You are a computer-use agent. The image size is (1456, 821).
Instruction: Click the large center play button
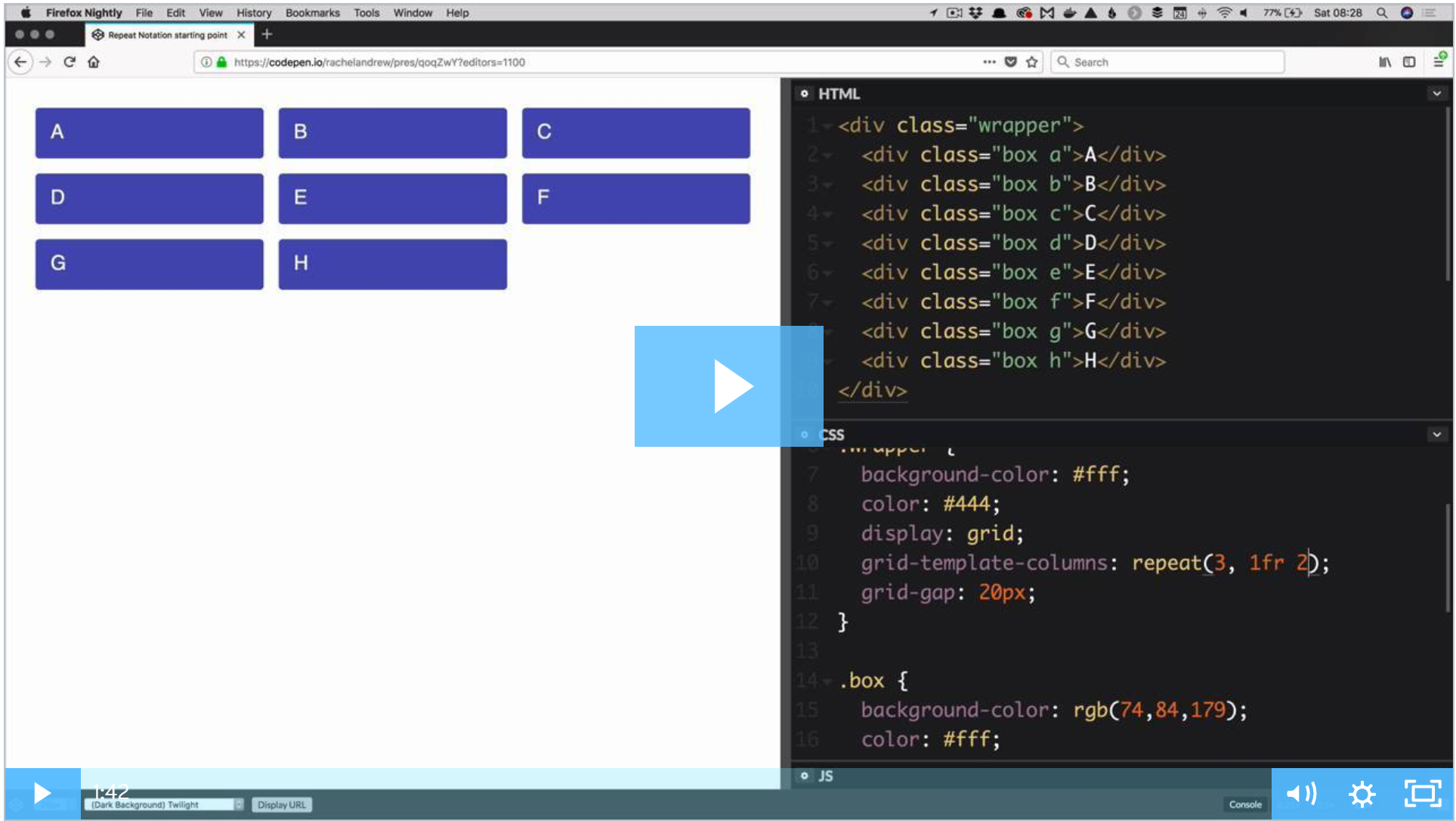[728, 386]
